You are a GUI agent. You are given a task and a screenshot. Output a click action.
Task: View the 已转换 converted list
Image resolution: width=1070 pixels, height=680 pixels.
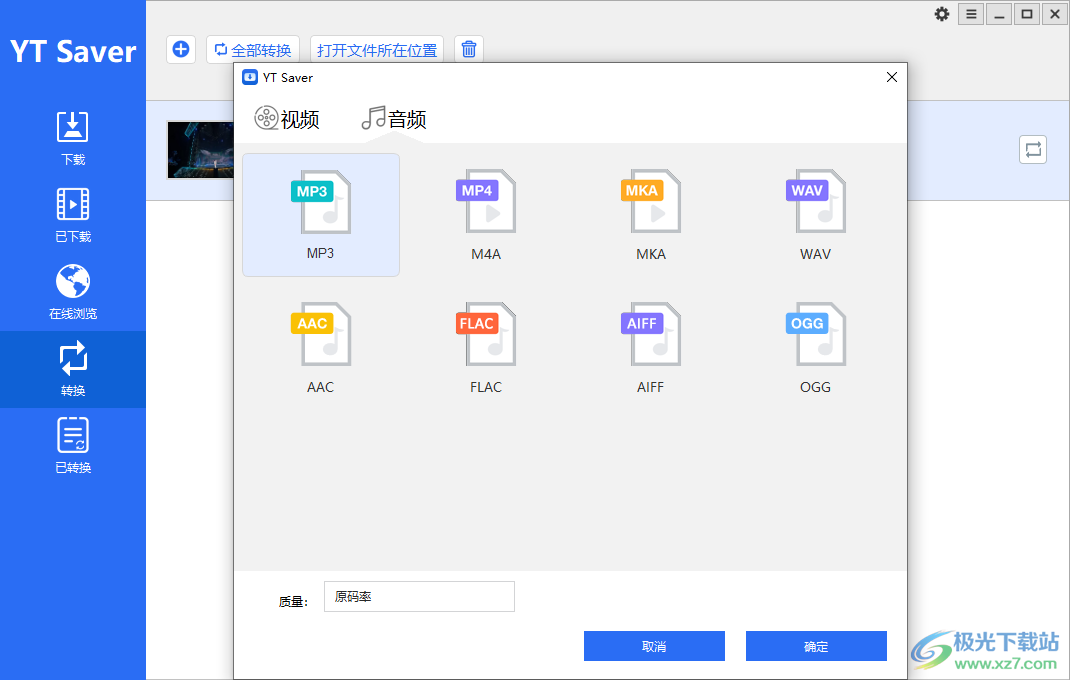point(73,446)
